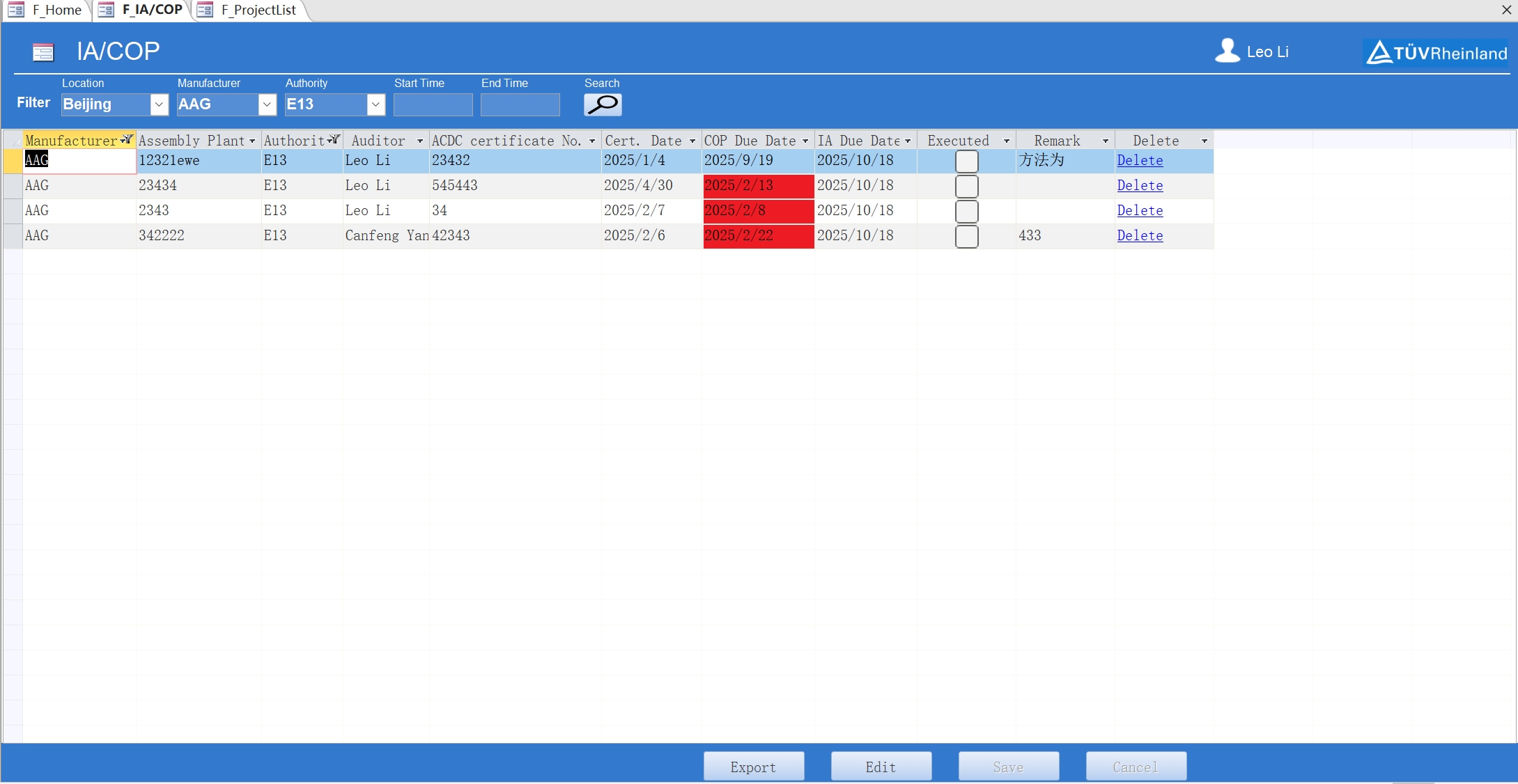Close the form with the X button
The image size is (1518, 784).
(x=1506, y=10)
